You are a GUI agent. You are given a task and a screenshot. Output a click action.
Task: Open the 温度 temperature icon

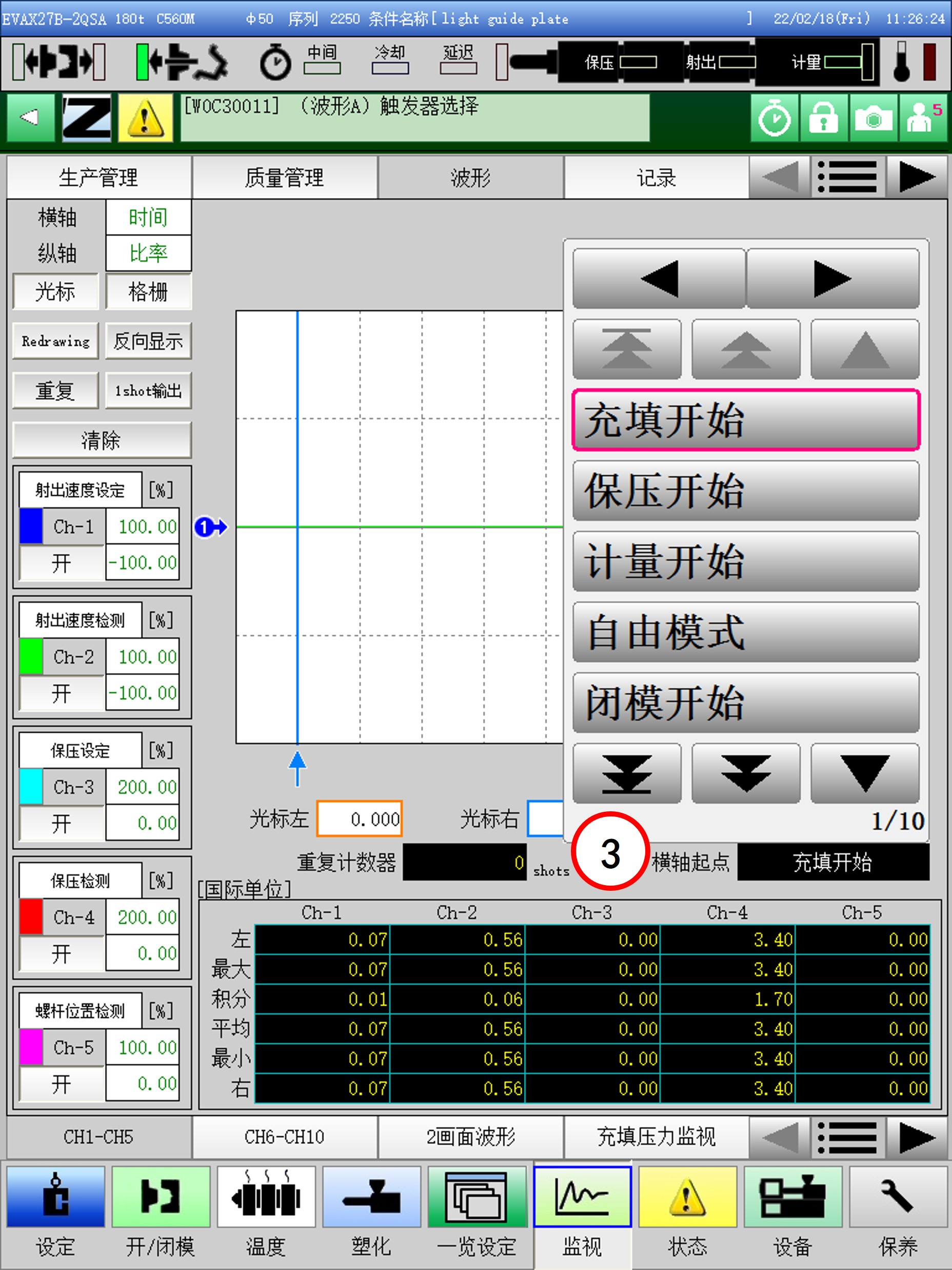point(266,1197)
